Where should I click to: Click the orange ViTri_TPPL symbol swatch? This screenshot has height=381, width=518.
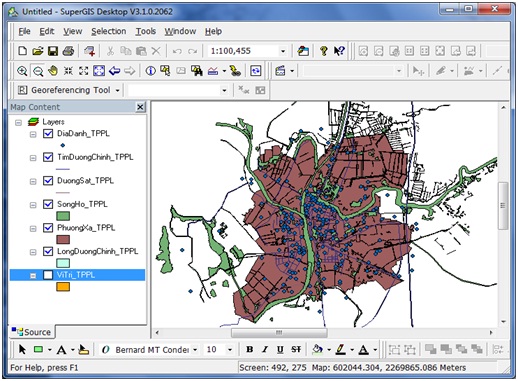pyautogui.click(x=63, y=287)
